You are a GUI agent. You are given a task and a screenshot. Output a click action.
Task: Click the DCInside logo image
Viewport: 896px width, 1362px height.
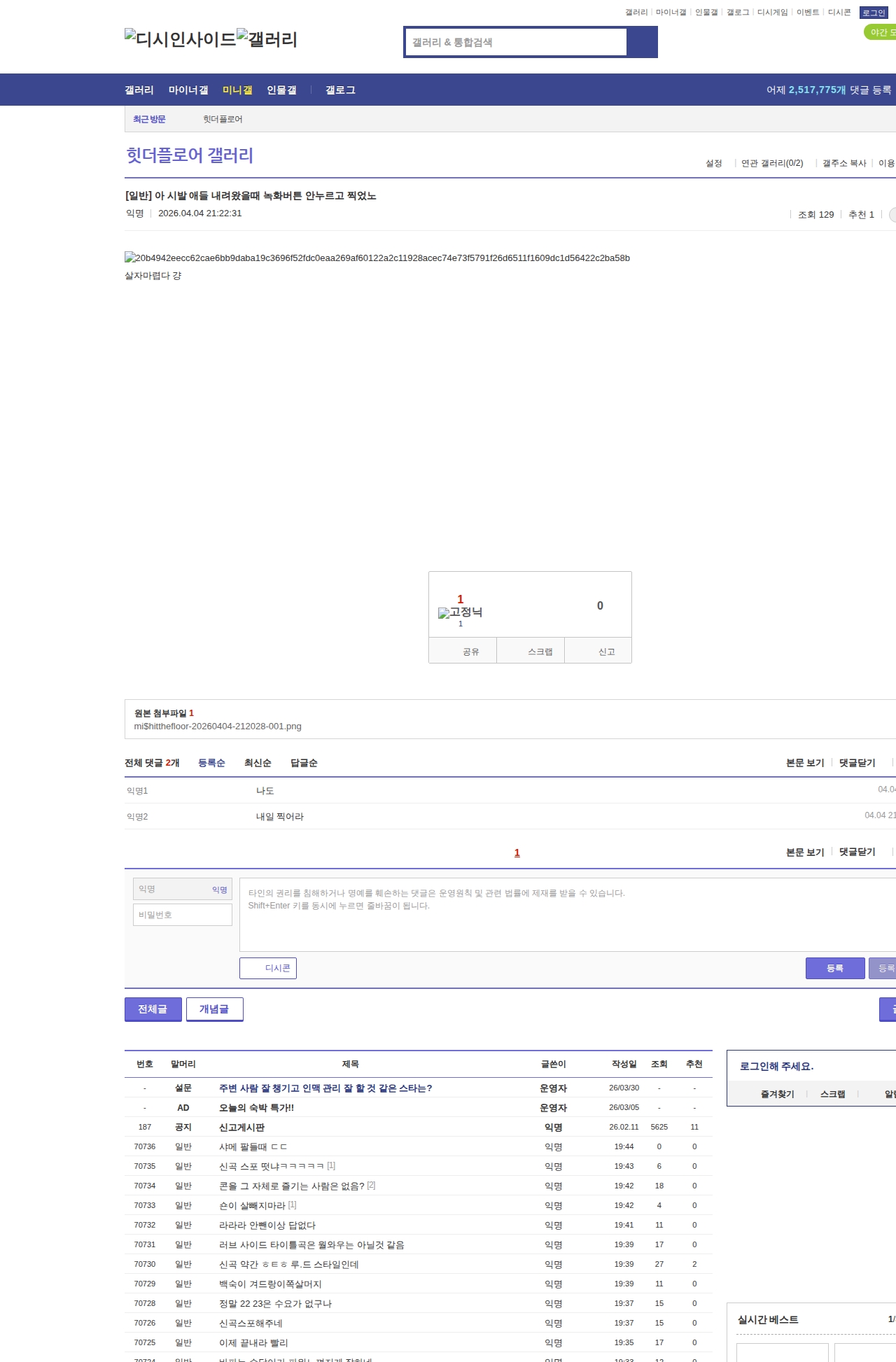pyautogui.click(x=180, y=39)
